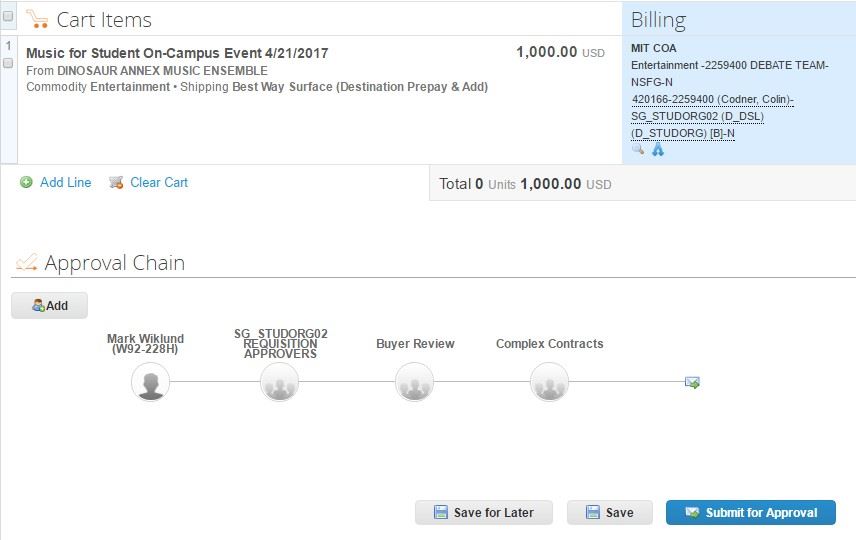856x540 pixels.
Task: Open the Music for Student On-Campus Event item
Action: [177, 53]
